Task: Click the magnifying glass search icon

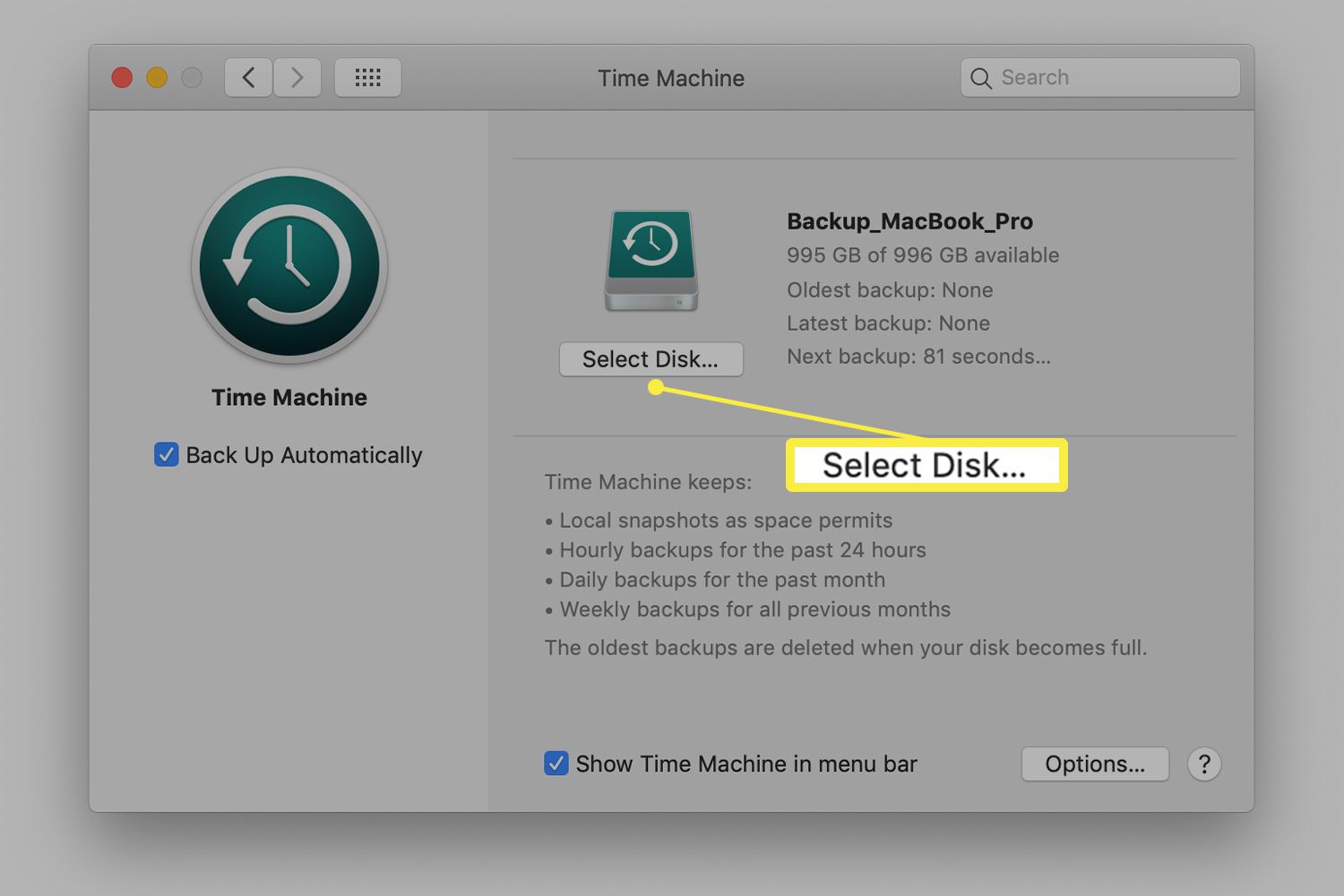Action: [981, 79]
